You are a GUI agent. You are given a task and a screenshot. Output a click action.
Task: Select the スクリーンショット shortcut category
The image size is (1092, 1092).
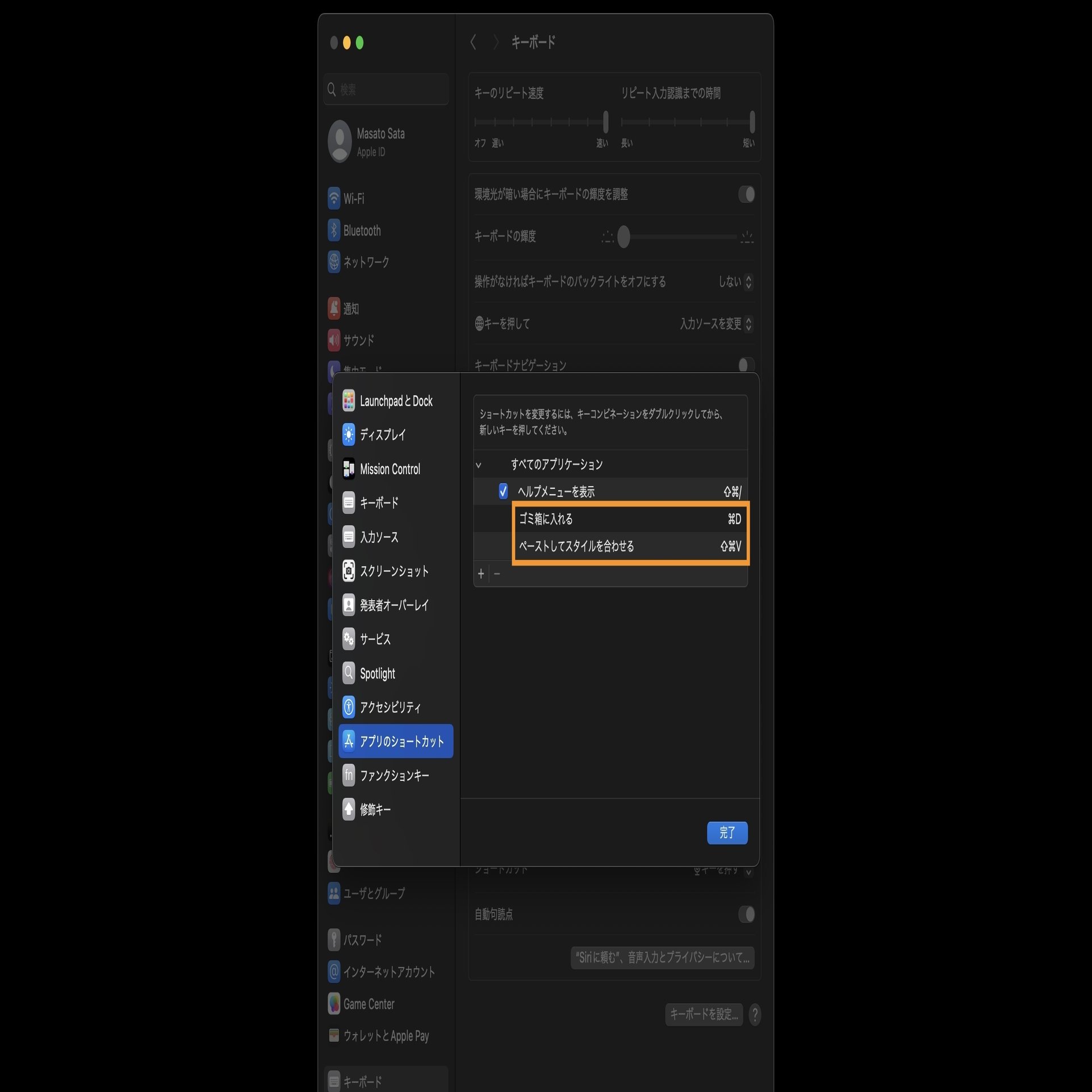pyautogui.click(x=394, y=571)
